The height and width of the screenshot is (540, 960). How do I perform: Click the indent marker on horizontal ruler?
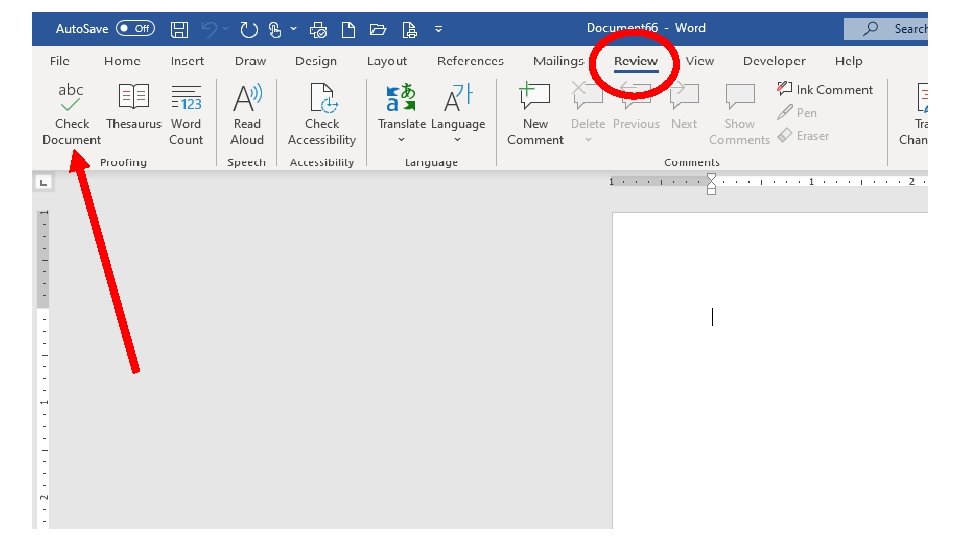click(x=711, y=183)
